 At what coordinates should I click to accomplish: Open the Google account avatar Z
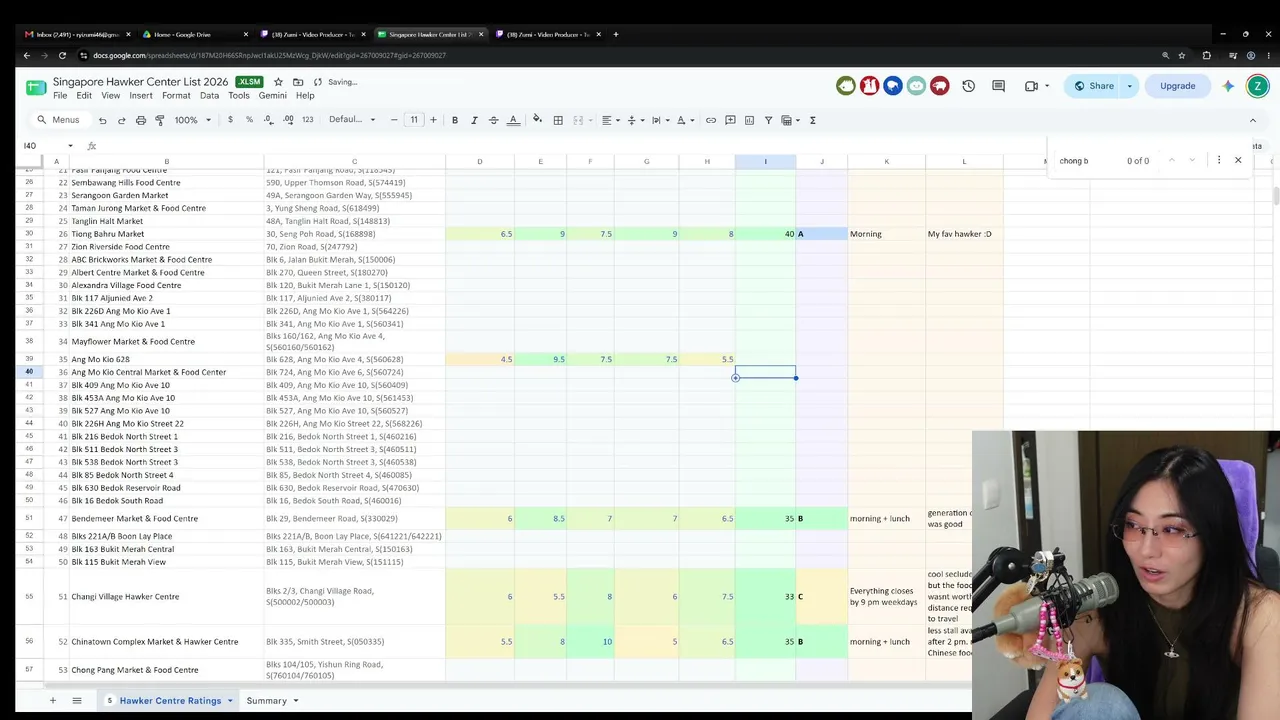pyautogui.click(x=1257, y=86)
